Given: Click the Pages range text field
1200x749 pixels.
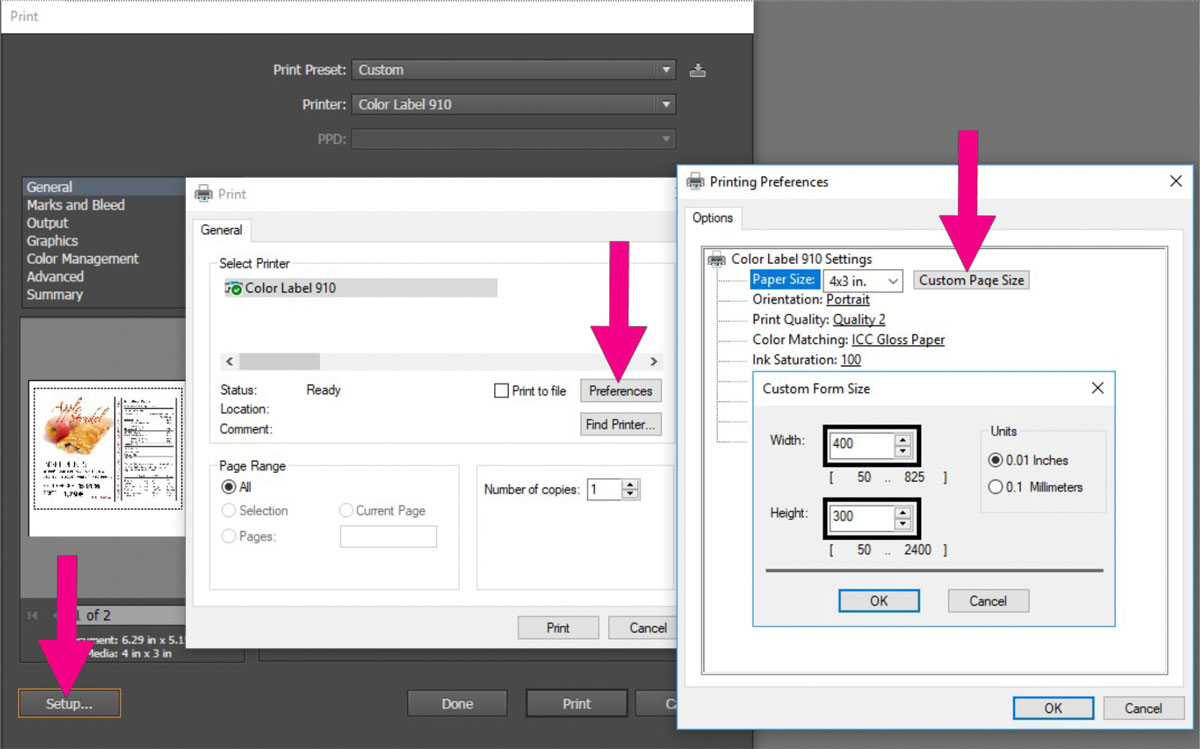Looking at the screenshot, I should [x=389, y=537].
